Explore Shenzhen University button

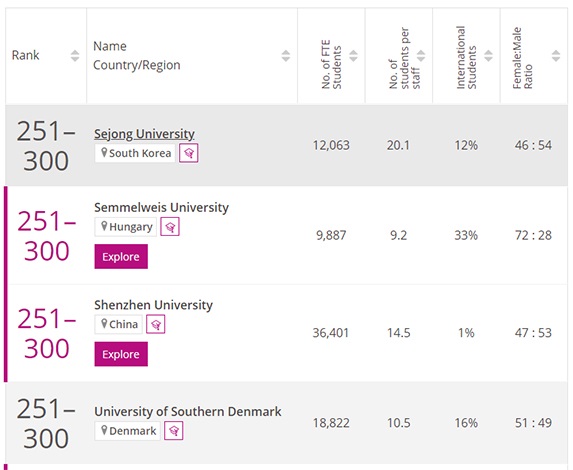pyautogui.click(x=121, y=354)
